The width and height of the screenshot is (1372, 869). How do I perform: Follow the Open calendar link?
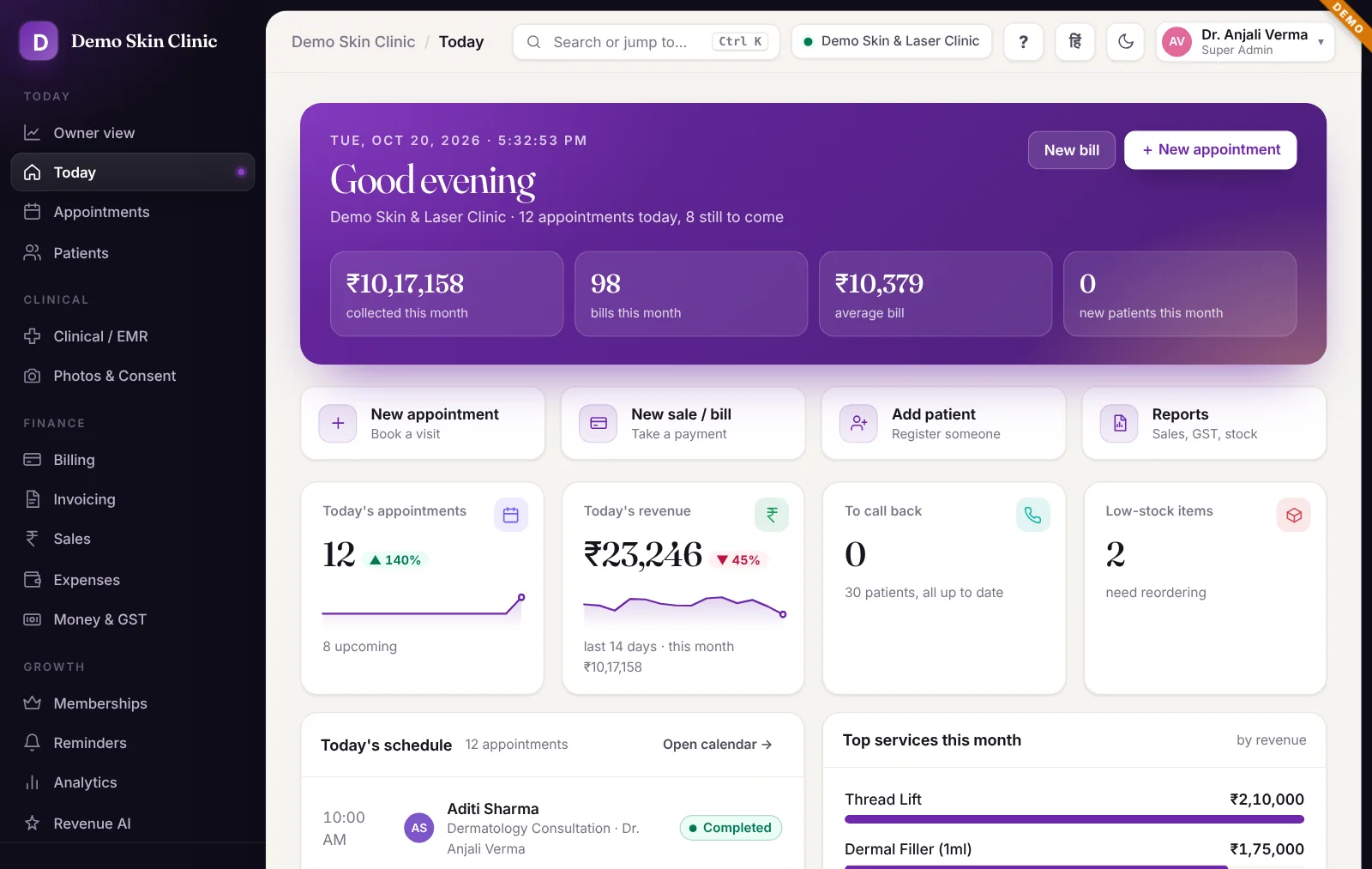click(718, 745)
